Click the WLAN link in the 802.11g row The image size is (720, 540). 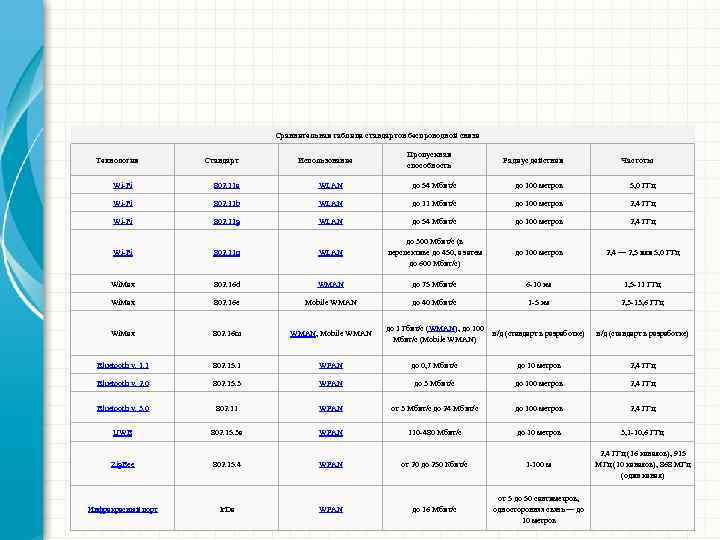331,221
